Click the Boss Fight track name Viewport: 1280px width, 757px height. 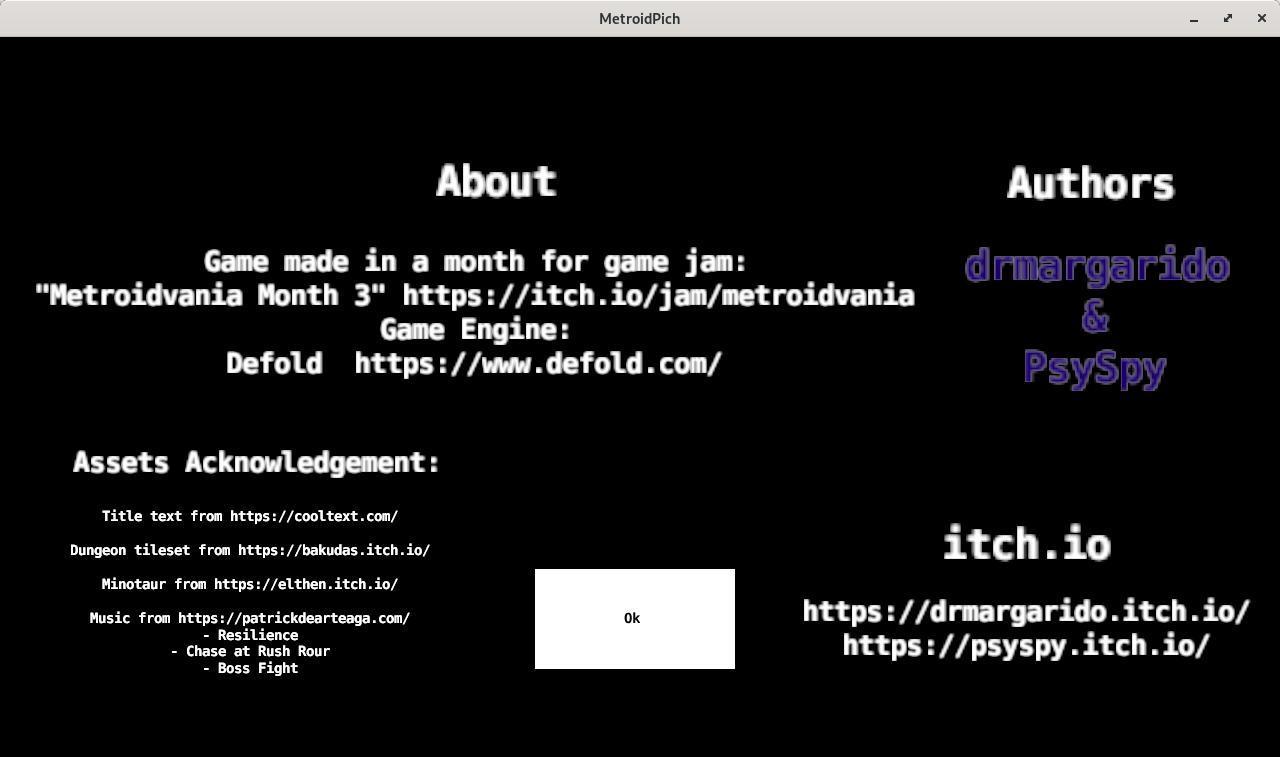point(250,669)
